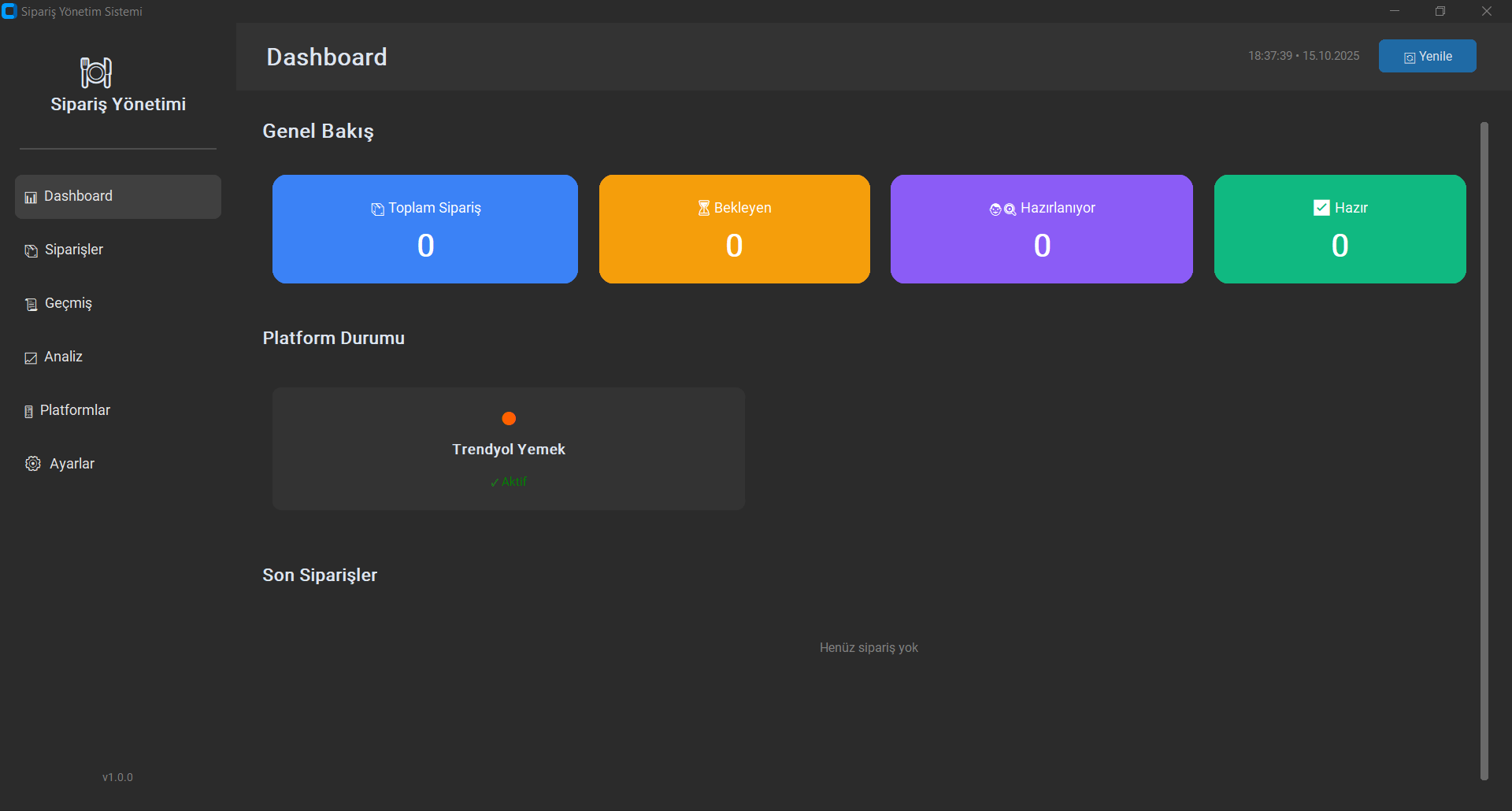The height and width of the screenshot is (811, 1512).
Task: Switch to the Analiz section
Action: point(118,357)
